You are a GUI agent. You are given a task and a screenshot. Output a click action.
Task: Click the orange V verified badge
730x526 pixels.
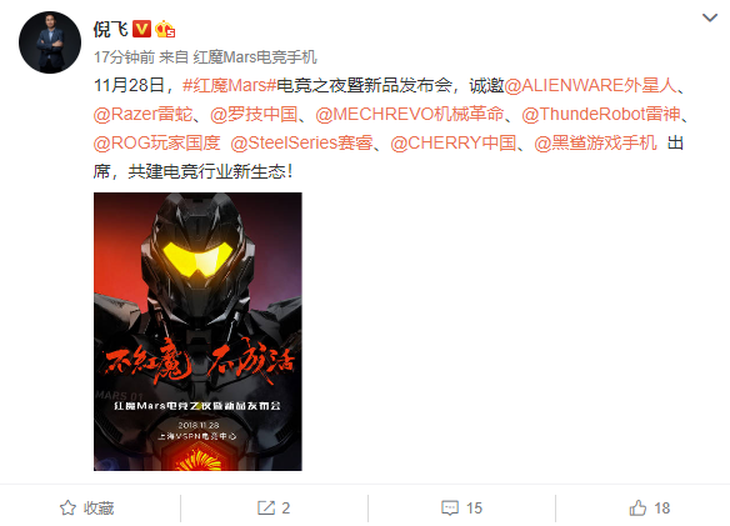click(142, 29)
